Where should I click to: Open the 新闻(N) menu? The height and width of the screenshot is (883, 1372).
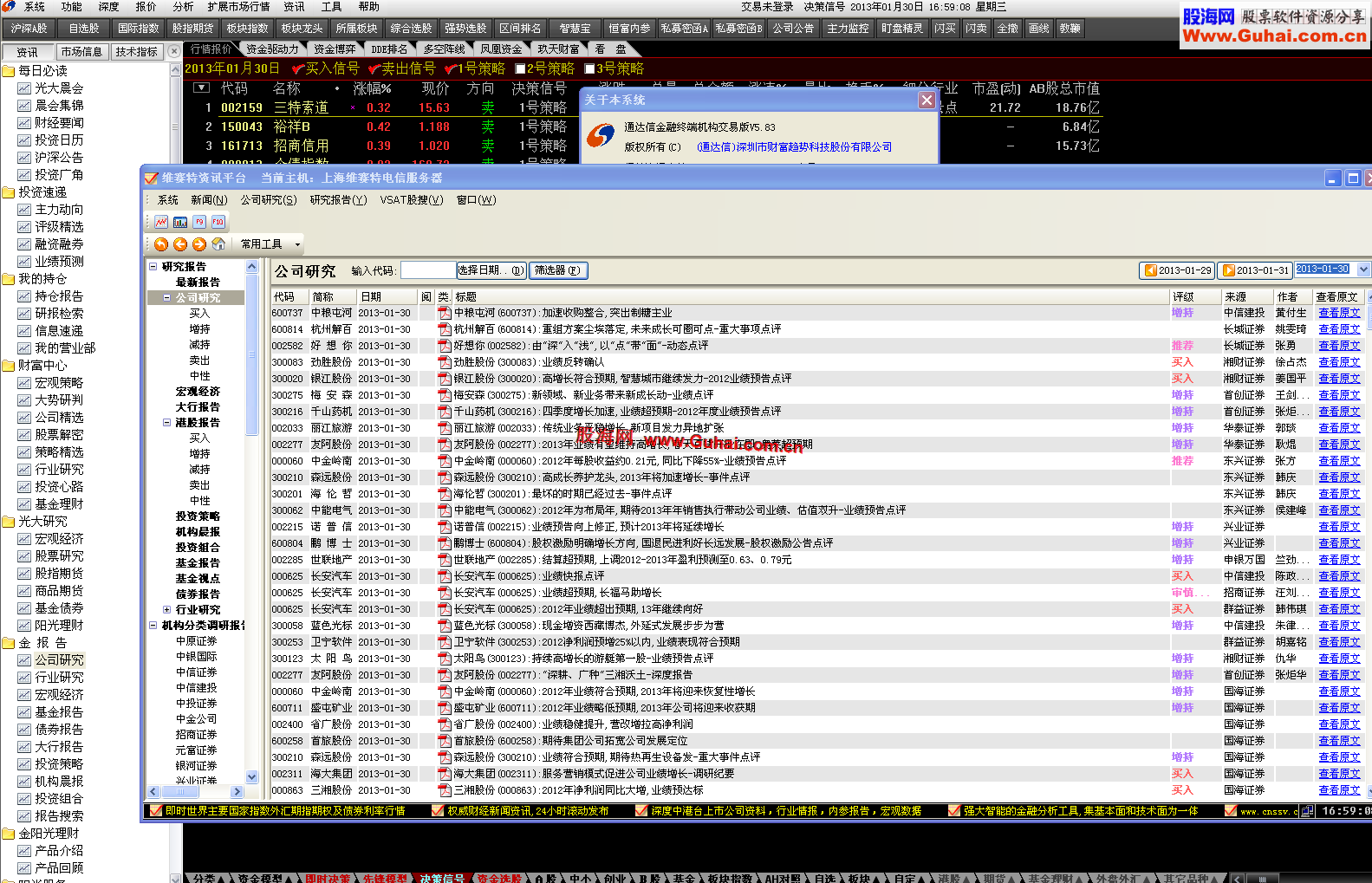point(209,200)
